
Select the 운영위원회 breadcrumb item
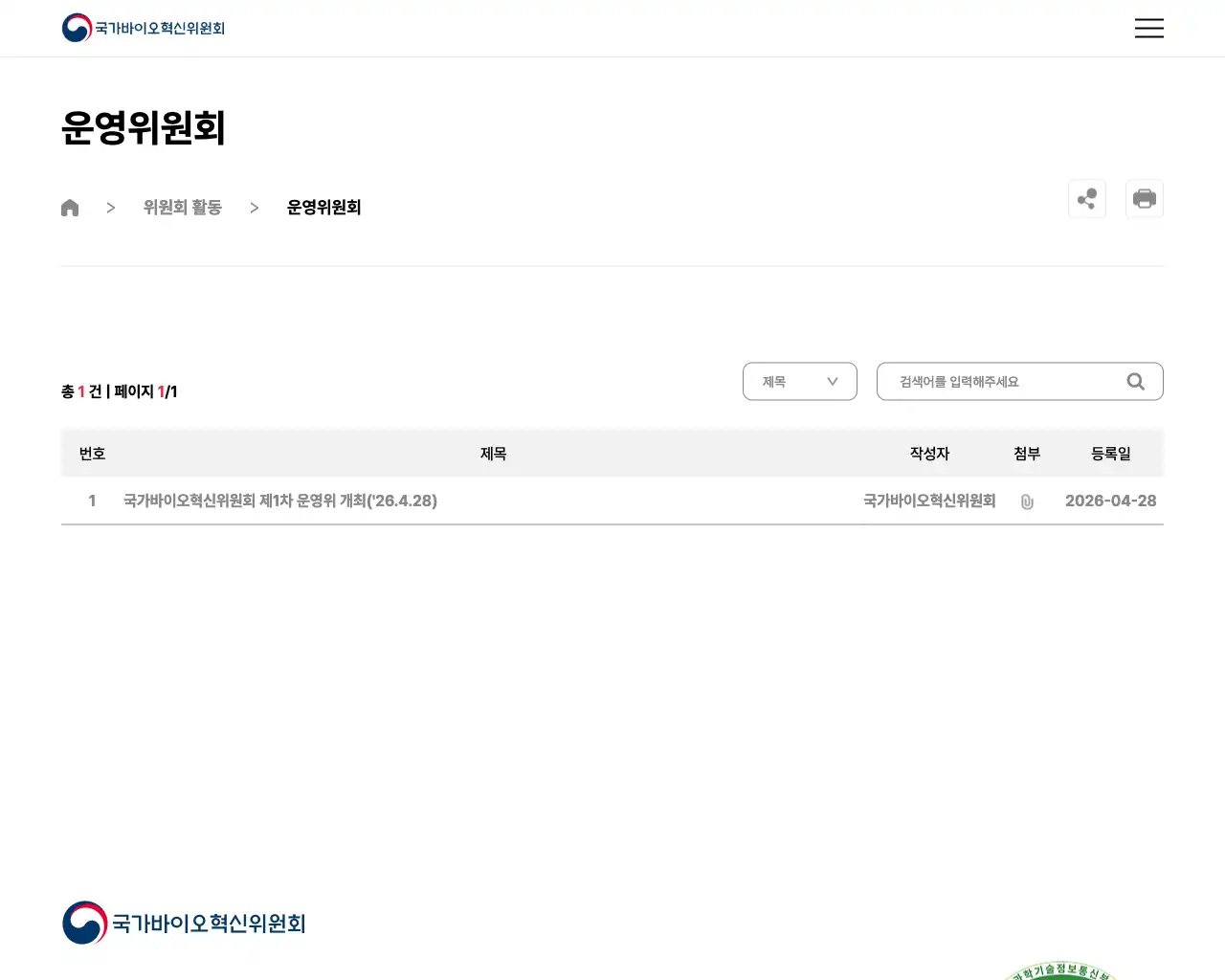coord(324,208)
